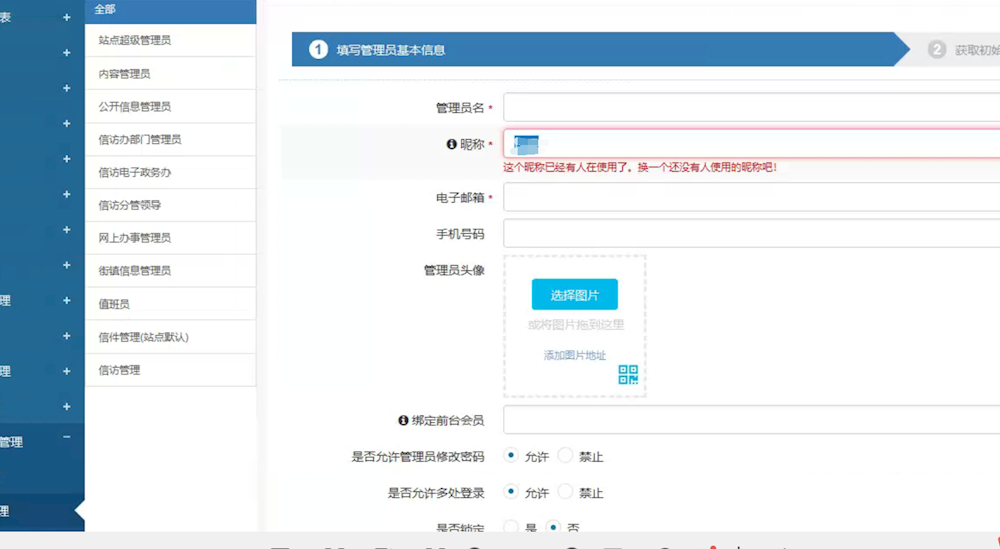Viewport: 1000px width, 549px height.
Task: Focus the 管理员名 input field
Action: click(750, 107)
